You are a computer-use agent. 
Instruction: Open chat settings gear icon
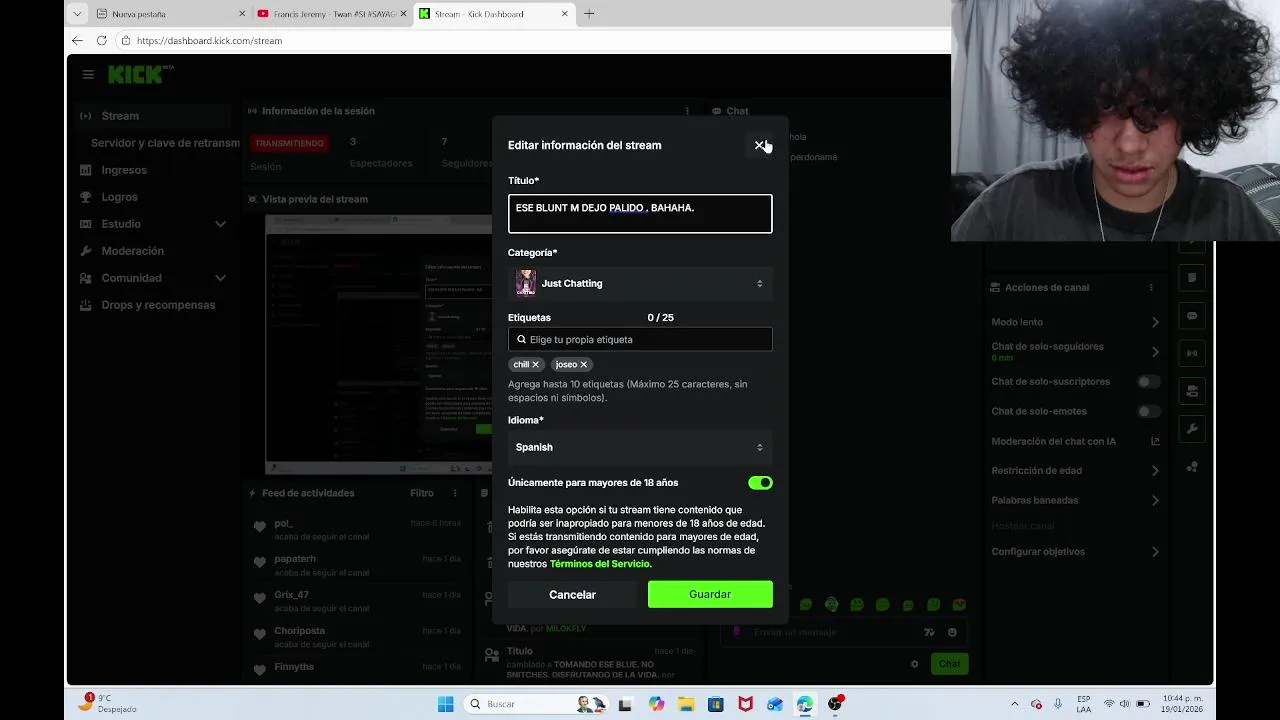pyautogui.click(x=914, y=664)
